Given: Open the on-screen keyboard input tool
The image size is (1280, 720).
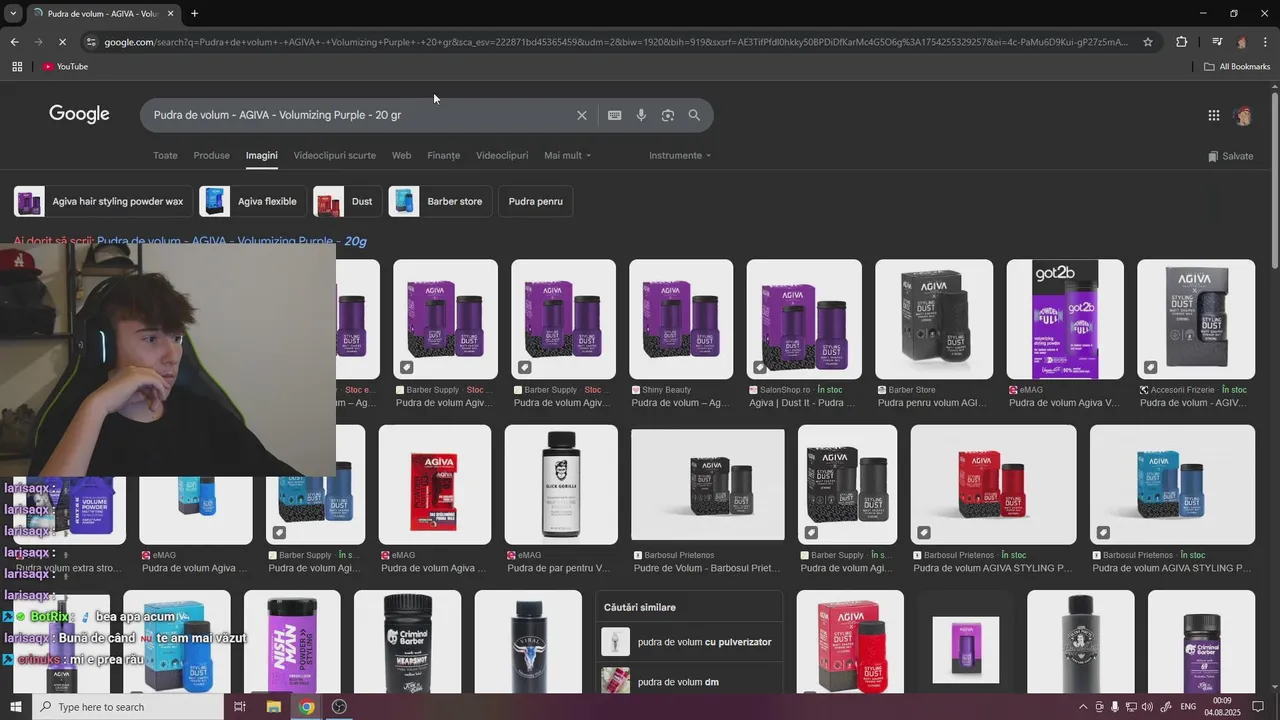Looking at the screenshot, I should (615, 115).
